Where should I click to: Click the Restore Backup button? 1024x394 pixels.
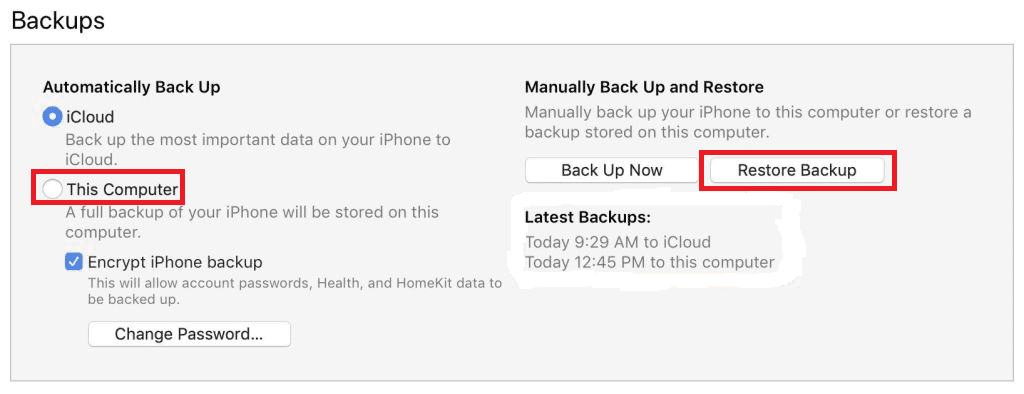(x=797, y=171)
